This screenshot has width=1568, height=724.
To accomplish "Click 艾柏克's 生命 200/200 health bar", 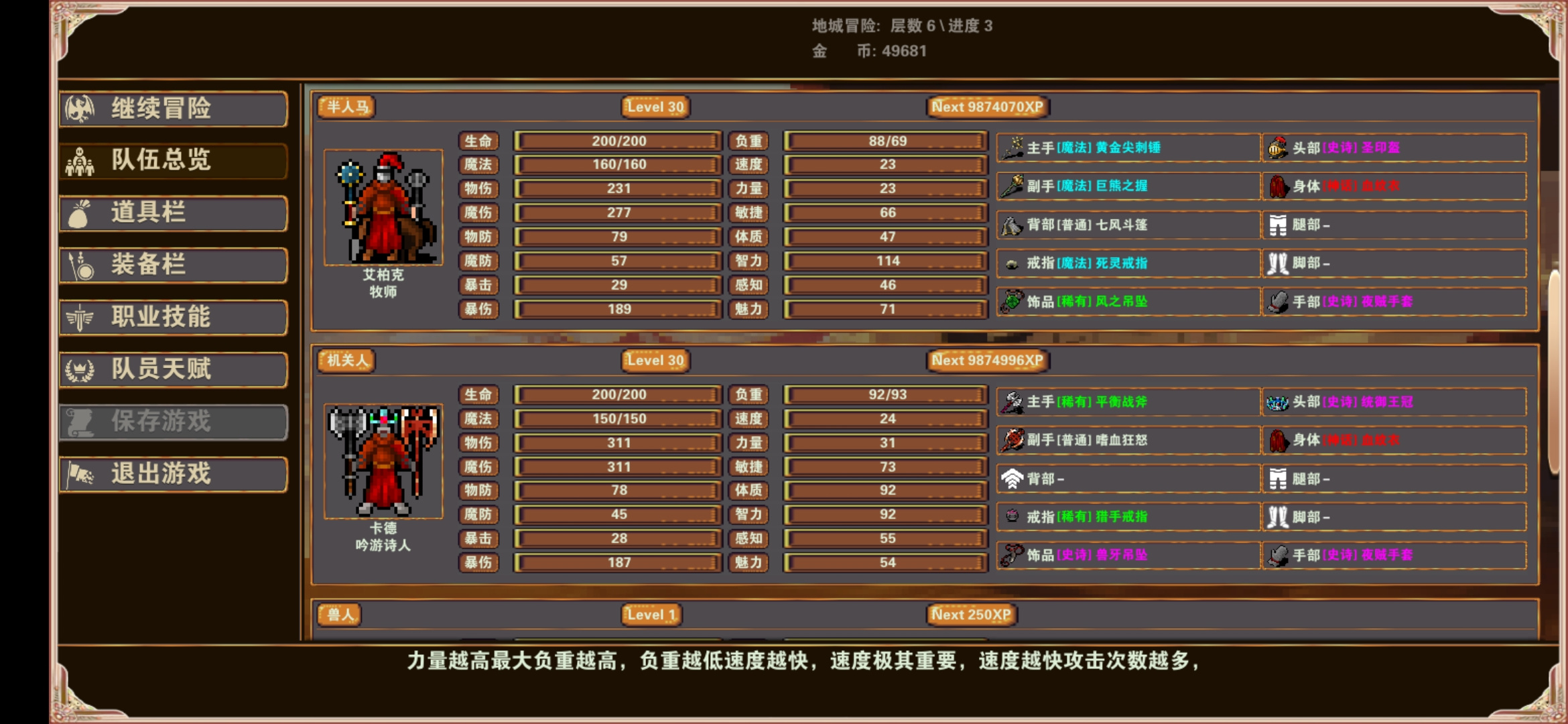I will click(x=618, y=141).
